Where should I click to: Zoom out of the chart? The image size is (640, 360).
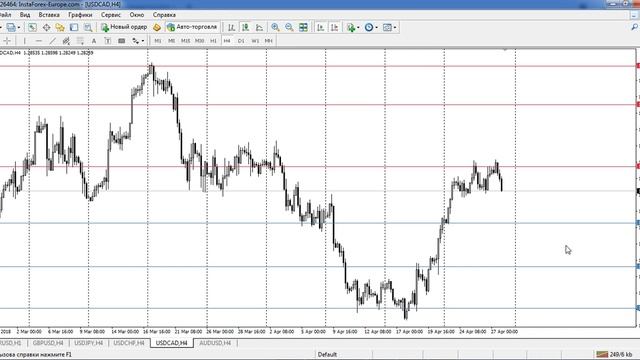coord(289,27)
